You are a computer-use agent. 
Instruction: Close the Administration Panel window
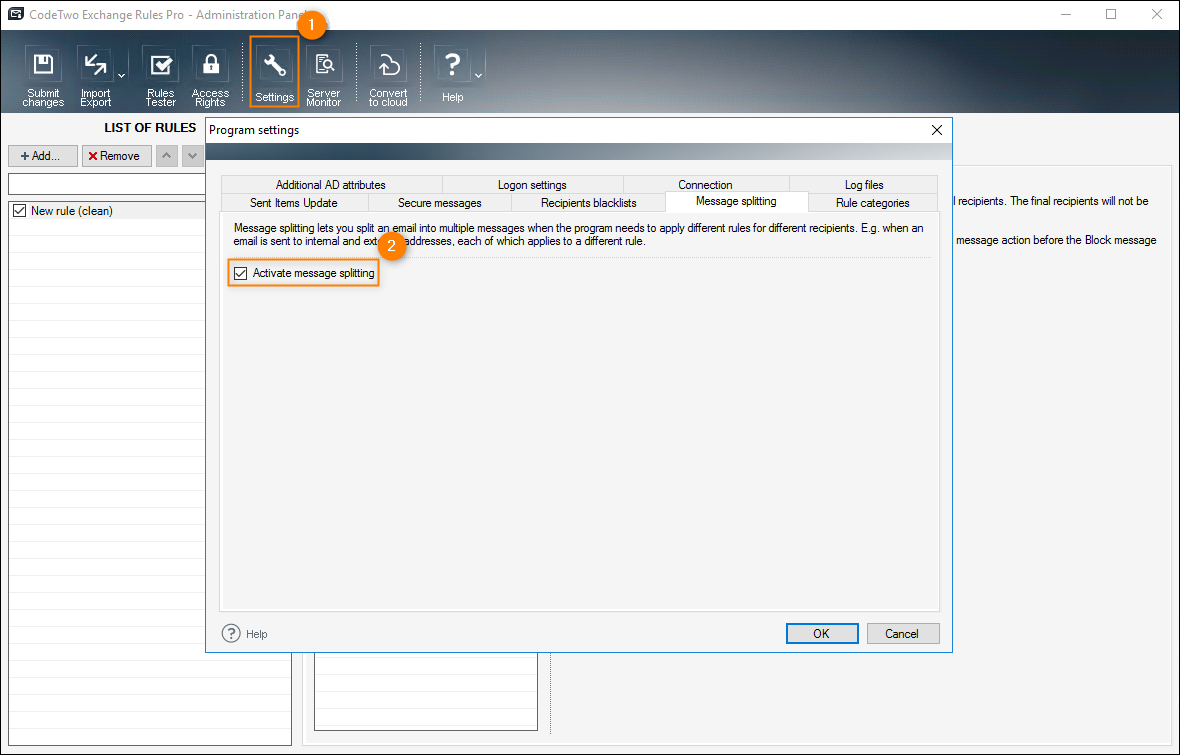[1157, 14]
